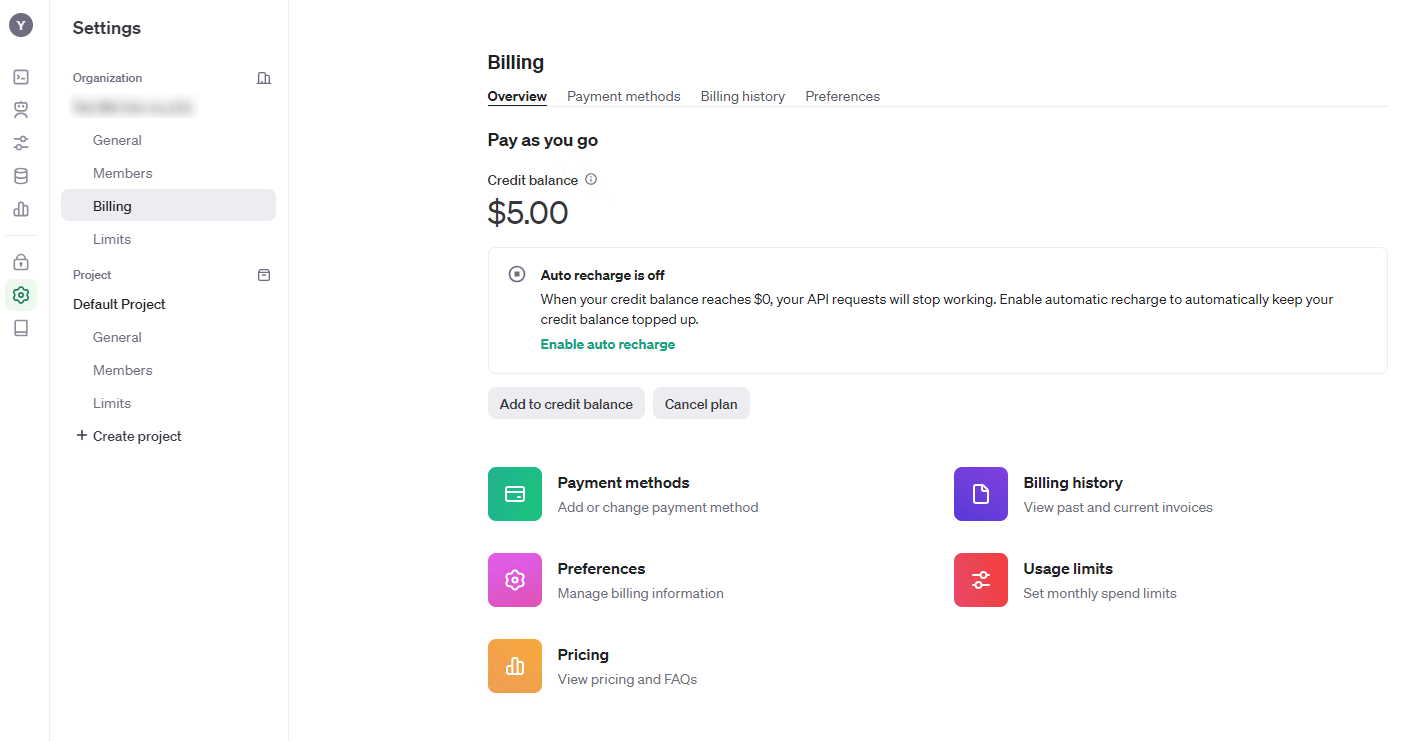Open the Storage database icon
This screenshot has height=741, width=1425.
[21, 175]
